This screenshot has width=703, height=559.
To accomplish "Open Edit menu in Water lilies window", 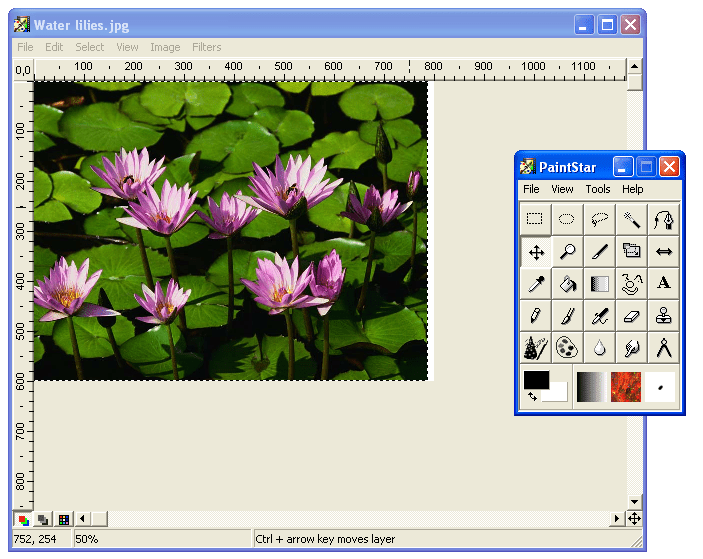I will click(x=54, y=47).
